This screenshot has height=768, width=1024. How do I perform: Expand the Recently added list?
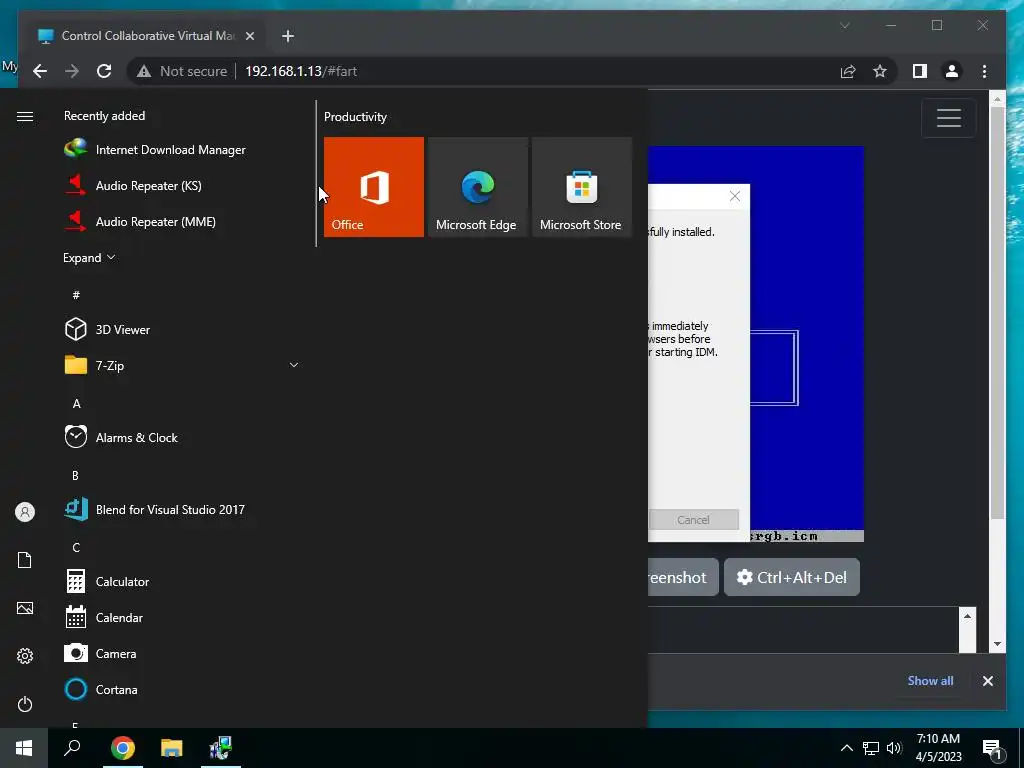pos(89,257)
